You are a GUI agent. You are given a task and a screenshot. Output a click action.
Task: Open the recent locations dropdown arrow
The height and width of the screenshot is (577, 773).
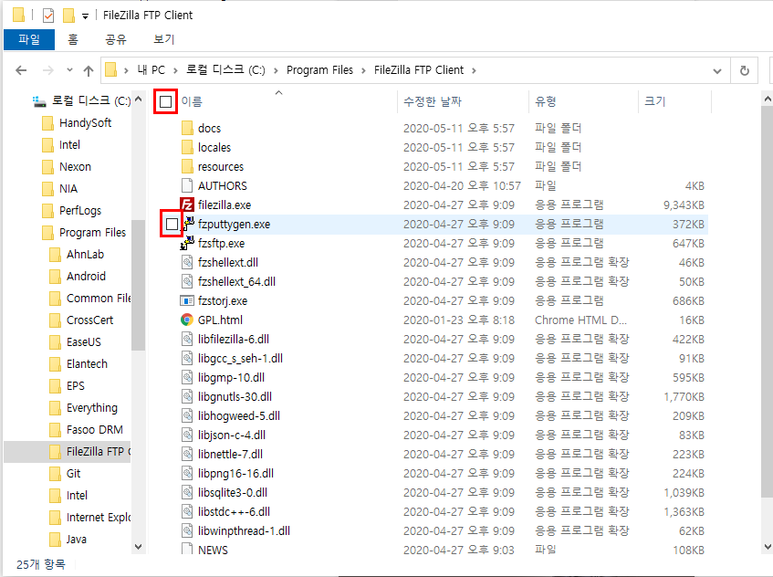[x=70, y=70]
